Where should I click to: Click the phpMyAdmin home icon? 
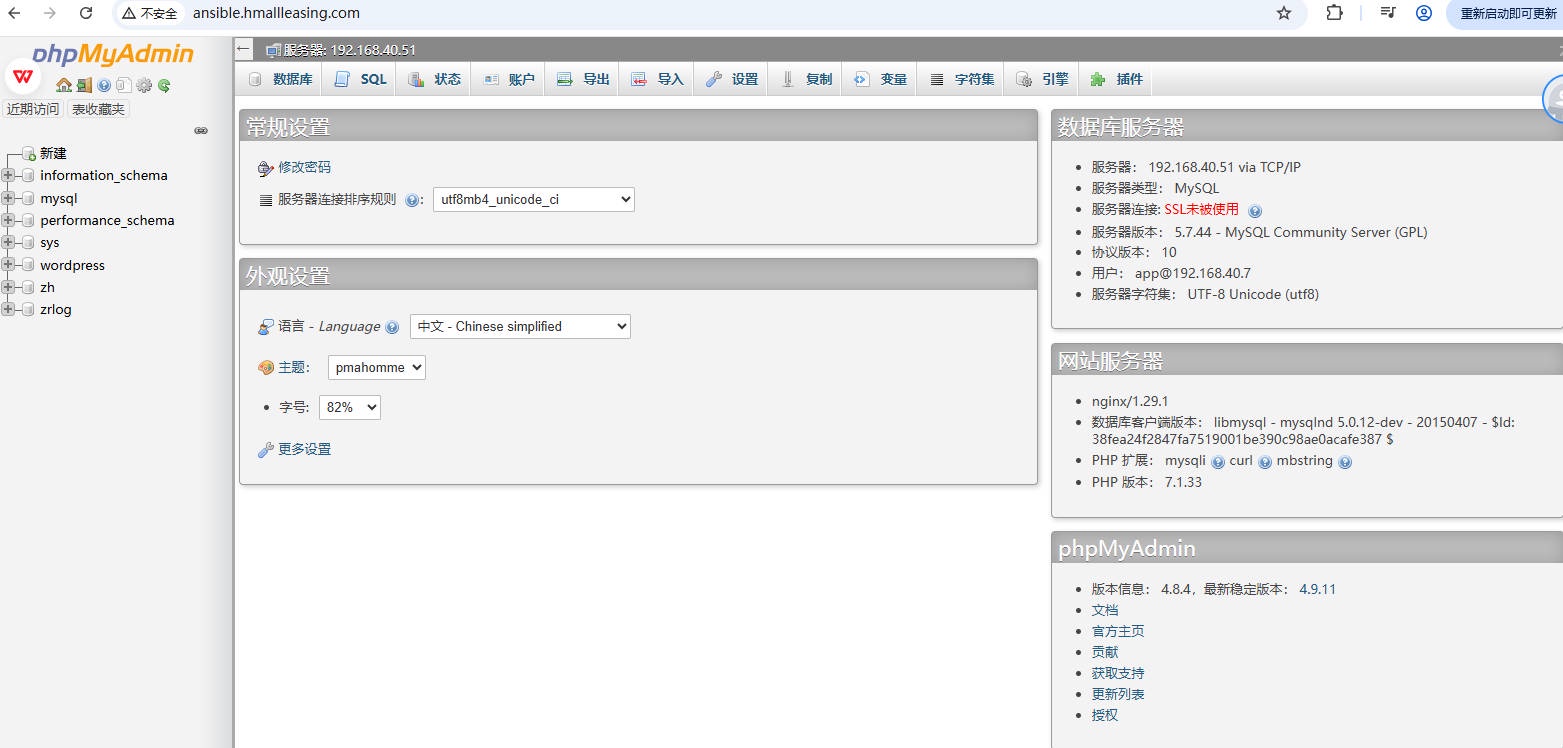[64, 85]
